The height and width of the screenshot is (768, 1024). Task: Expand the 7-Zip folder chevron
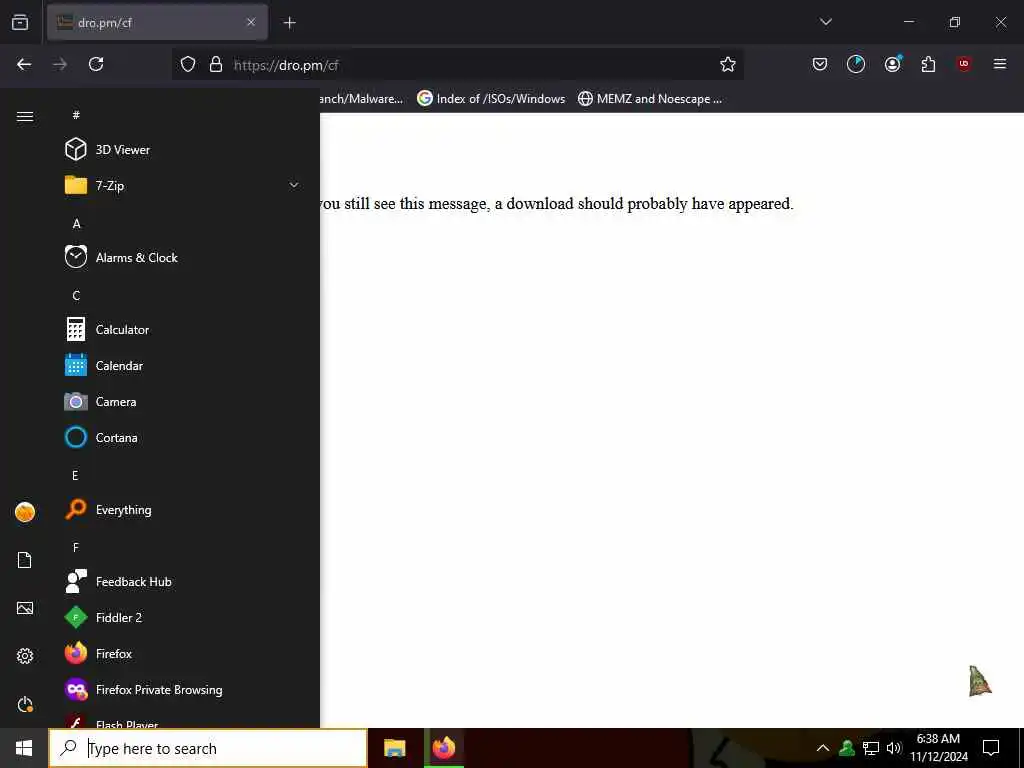point(294,185)
